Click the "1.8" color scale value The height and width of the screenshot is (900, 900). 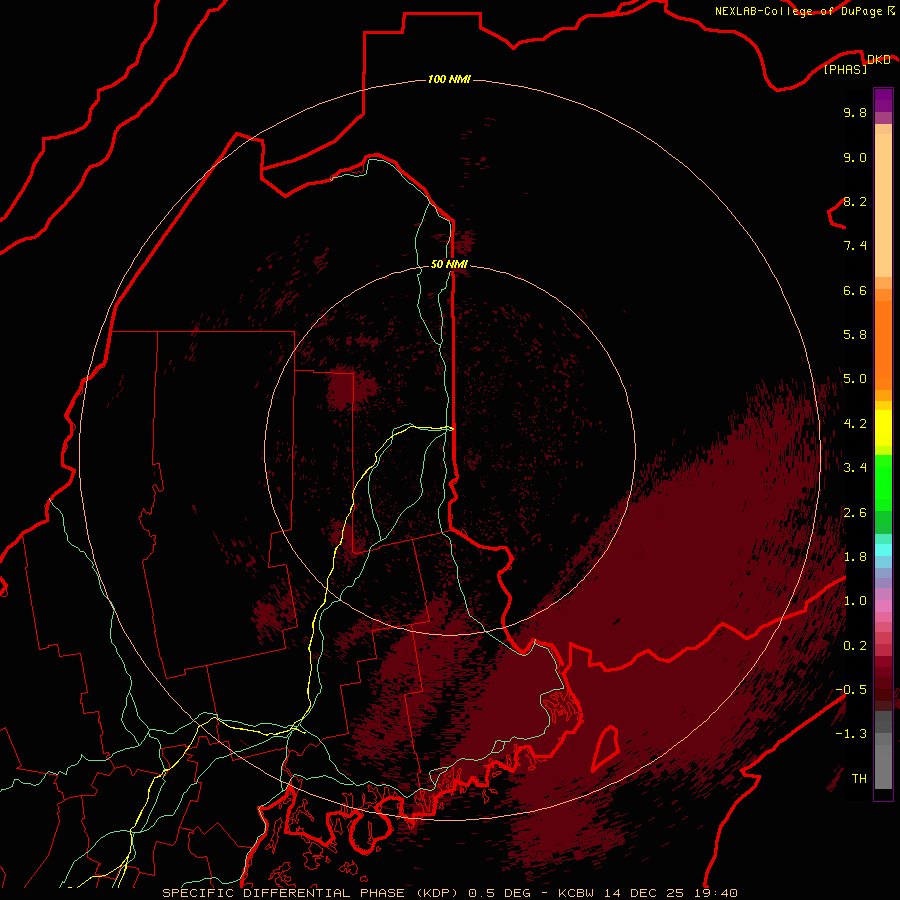pyautogui.click(x=855, y=557)
